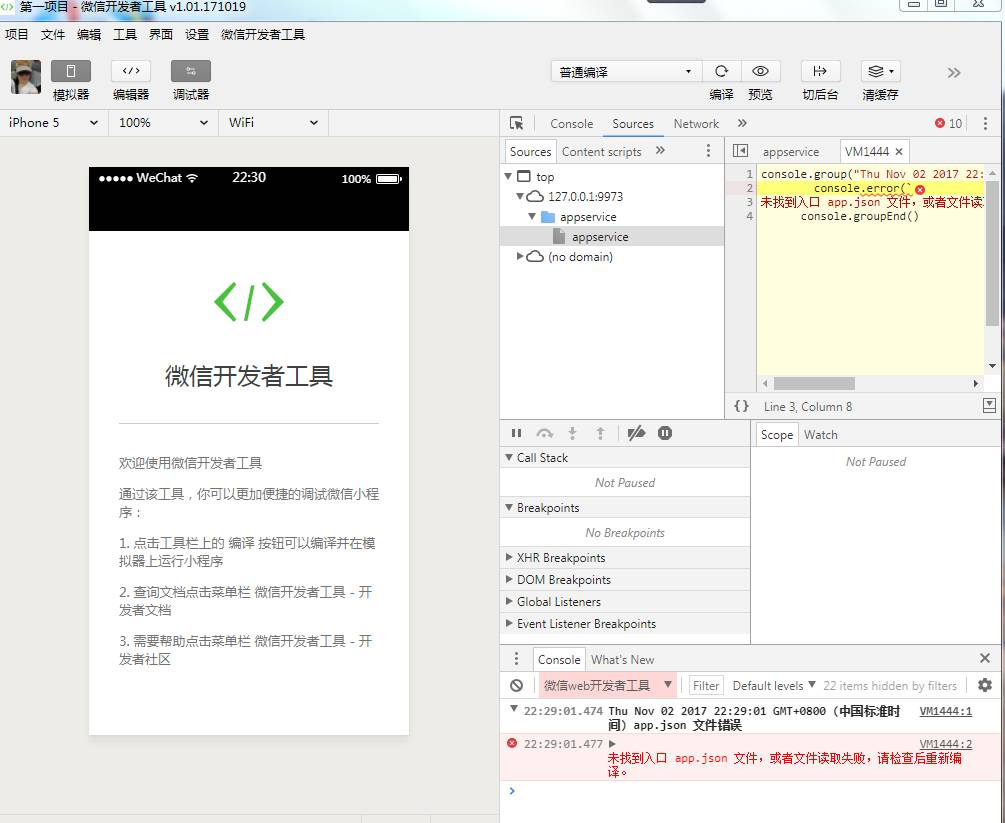The image size is (1005, 823).
Task: Open the 设置 menu
Action: click(x=197, y=35)
